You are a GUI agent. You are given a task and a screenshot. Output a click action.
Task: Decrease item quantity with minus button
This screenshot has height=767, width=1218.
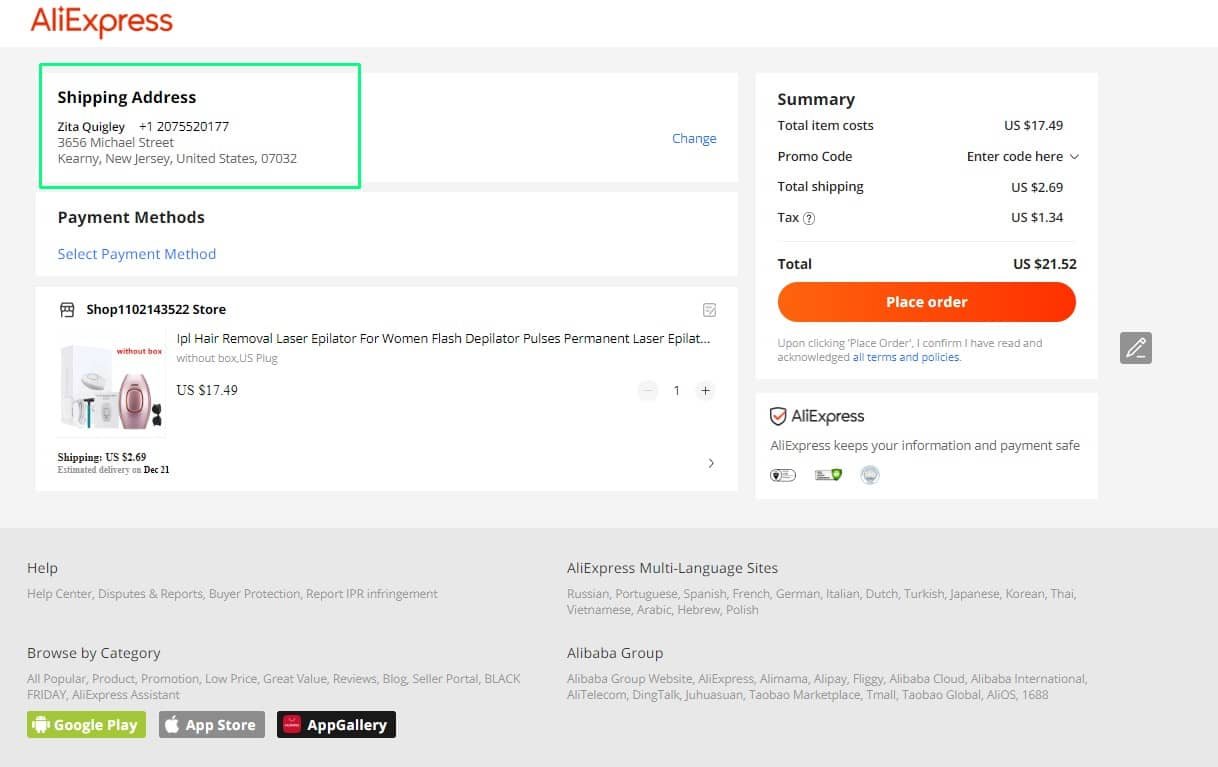648,391
